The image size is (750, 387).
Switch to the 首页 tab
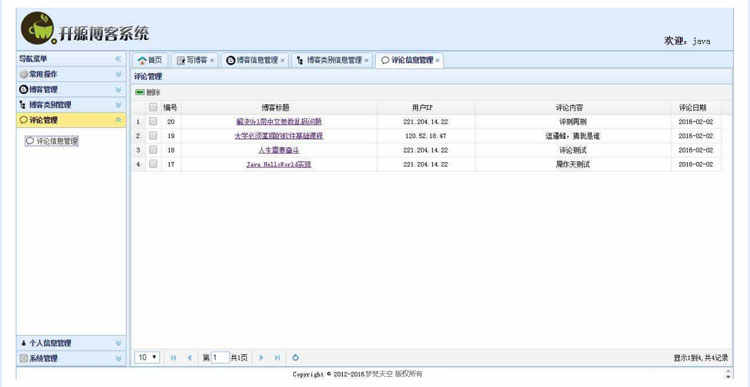point(150,60)
